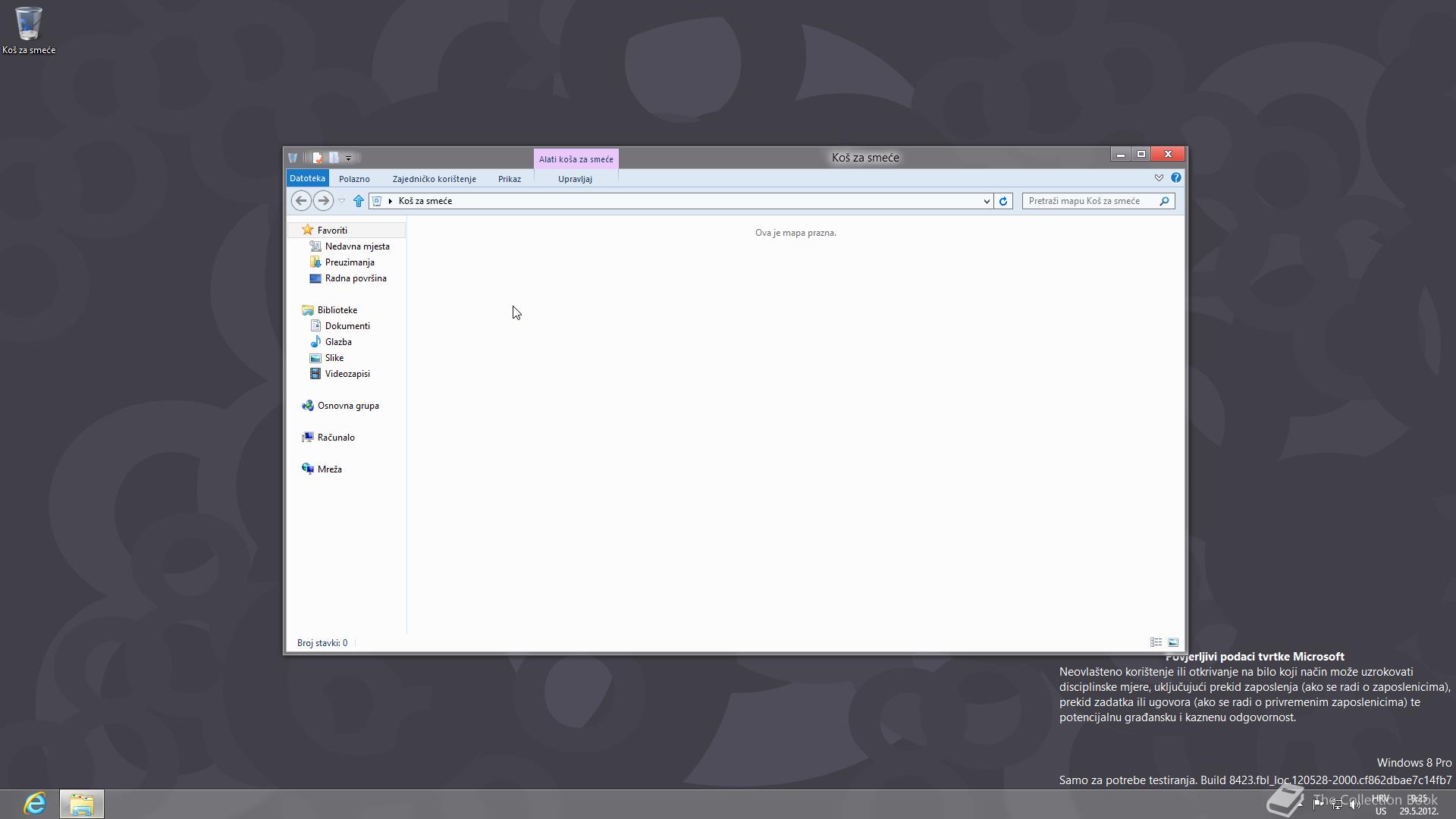The width and height of the screenshot is (1456, 819).
Task: Open recent pages dropdown next to navigation arrows
Action: pyautogui.click(x=342, y=200)
